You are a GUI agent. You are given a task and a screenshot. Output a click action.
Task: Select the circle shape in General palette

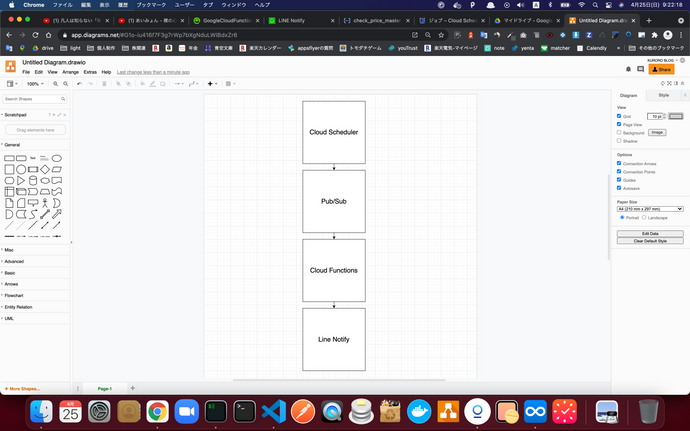tap(21, 169)
